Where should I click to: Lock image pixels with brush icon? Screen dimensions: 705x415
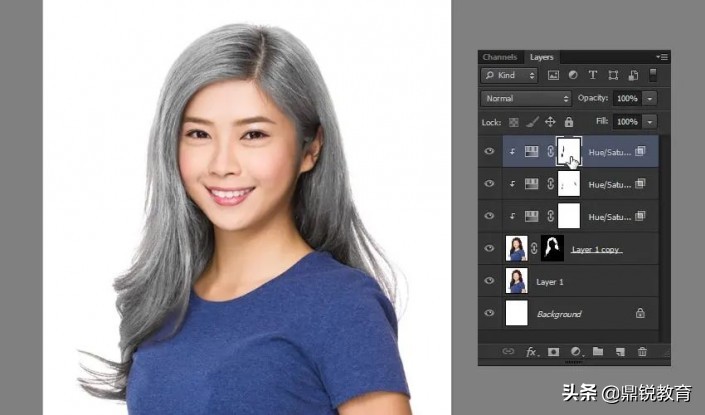(532, 122)
